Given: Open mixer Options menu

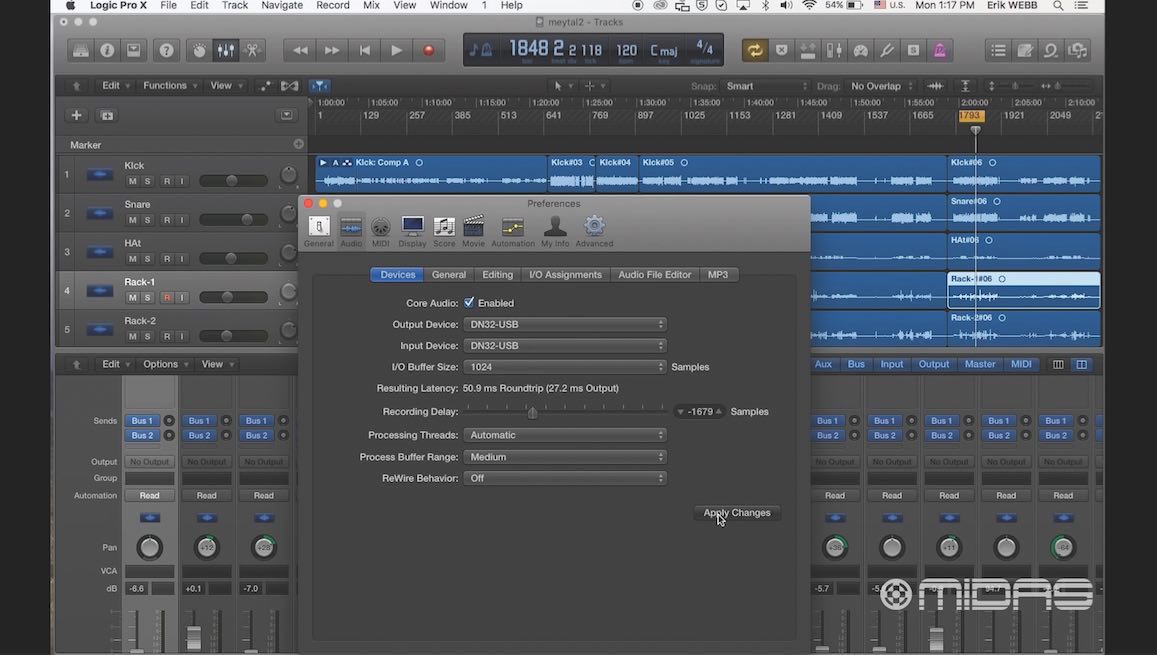Looking at the screenshot, I should point(165,364).
